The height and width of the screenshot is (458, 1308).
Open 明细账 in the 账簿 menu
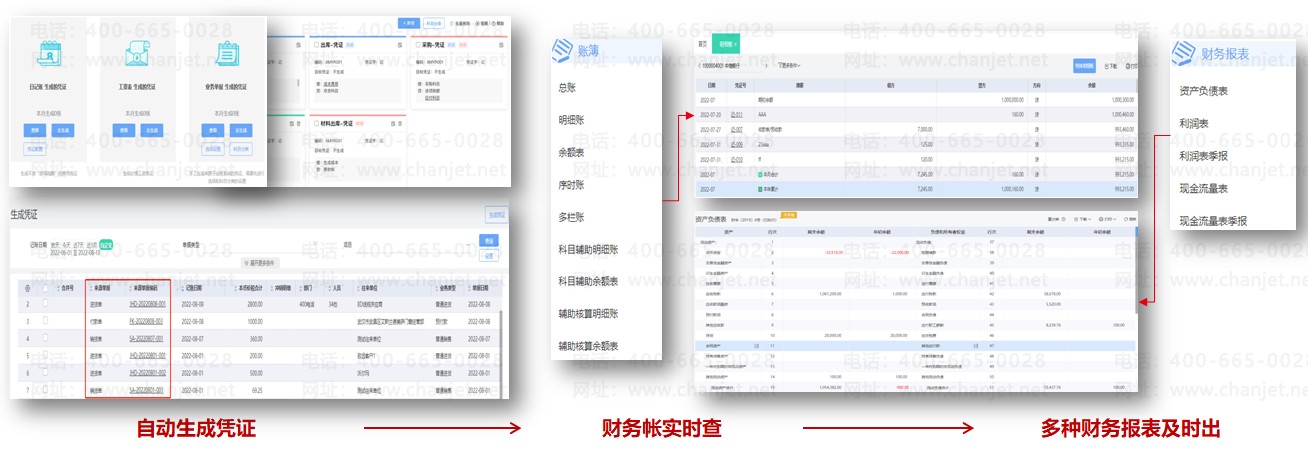572,119
